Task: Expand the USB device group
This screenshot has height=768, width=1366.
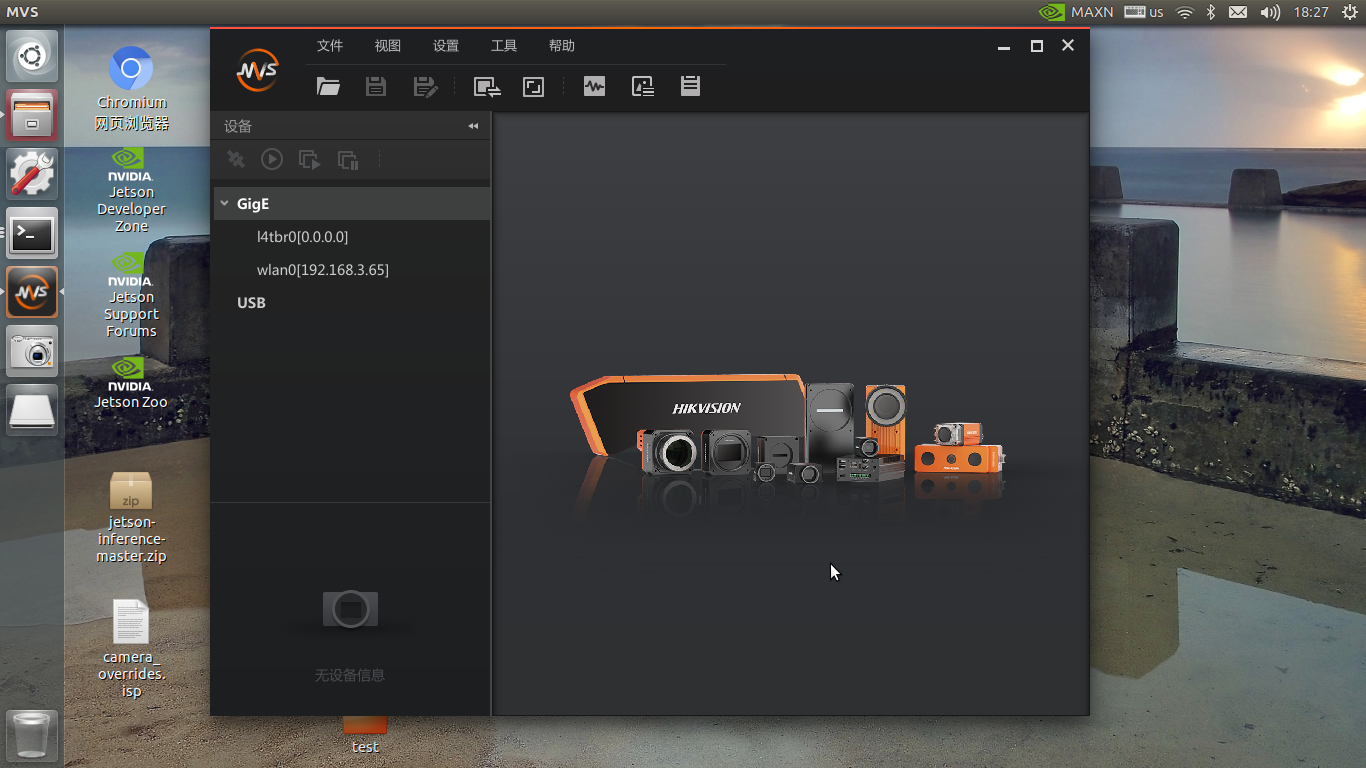Action: pyautogui.click(x=251, y=302)
